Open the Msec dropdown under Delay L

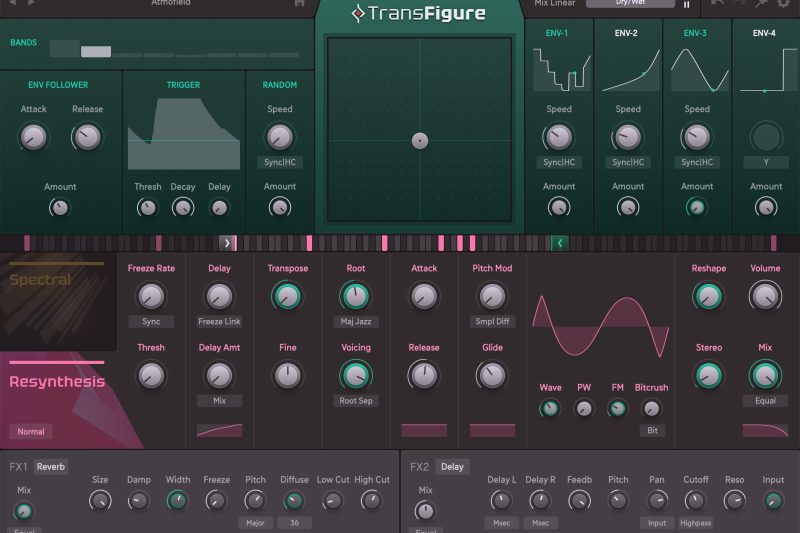(502, 523)
